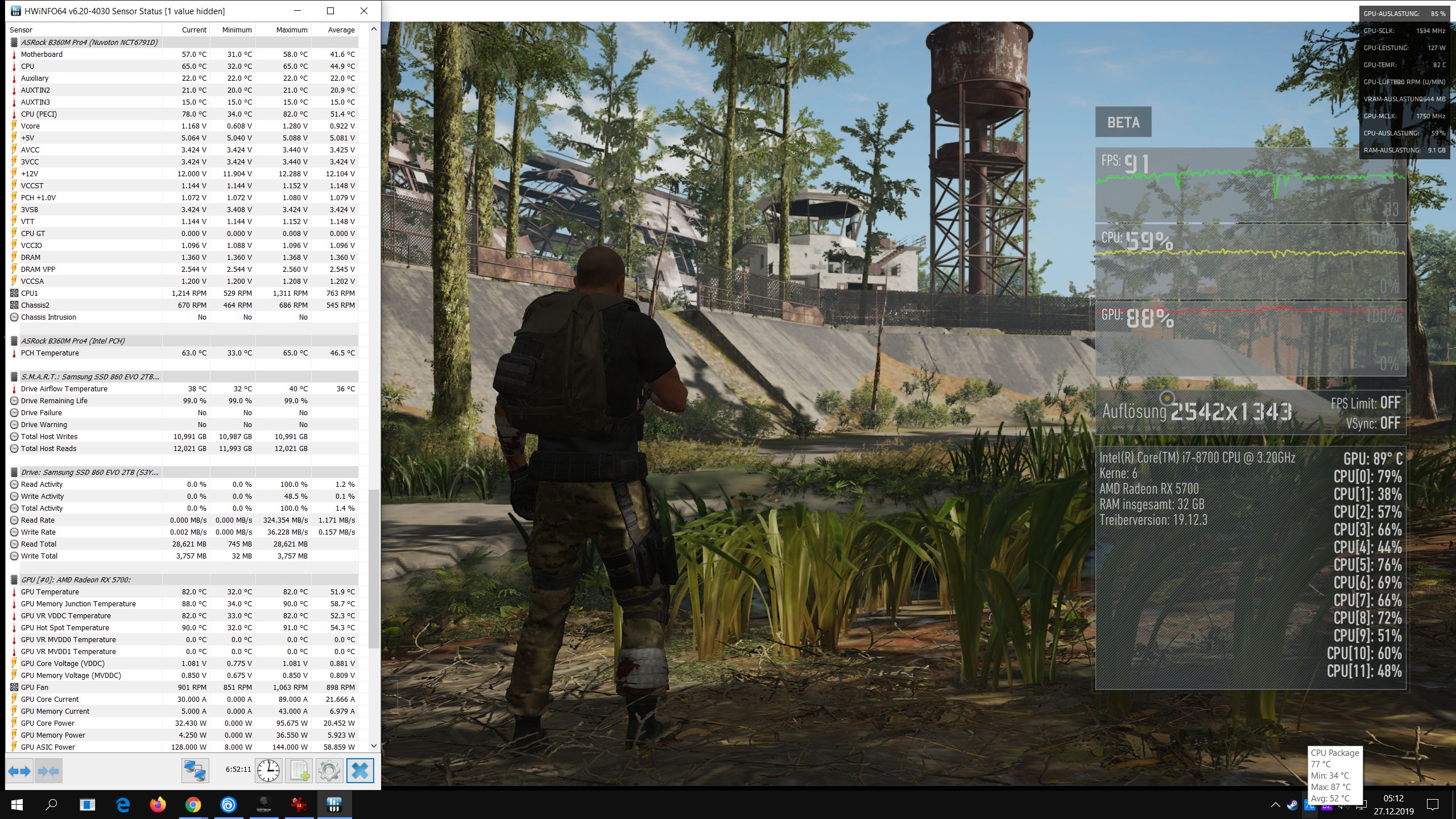
Task: Reset the elapsed time clock icon
Action: point(268,771)
